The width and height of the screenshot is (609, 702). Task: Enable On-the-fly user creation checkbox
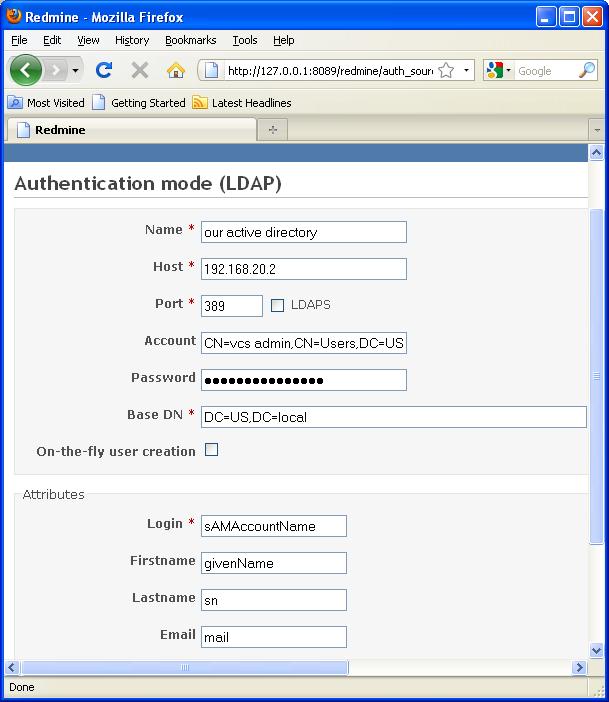coord(211,449)
